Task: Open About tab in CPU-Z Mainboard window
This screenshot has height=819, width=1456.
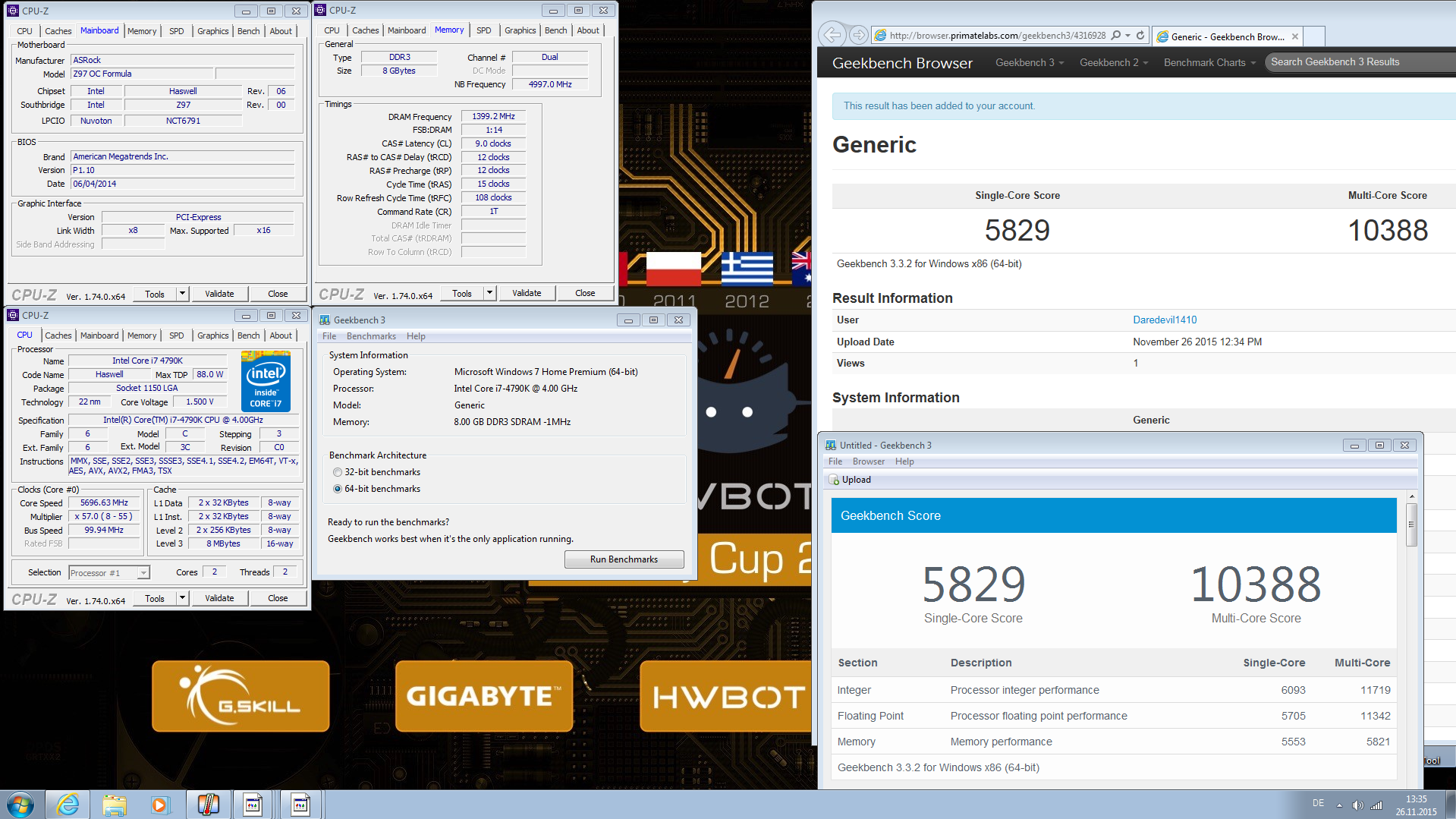Action: point(281,31)
